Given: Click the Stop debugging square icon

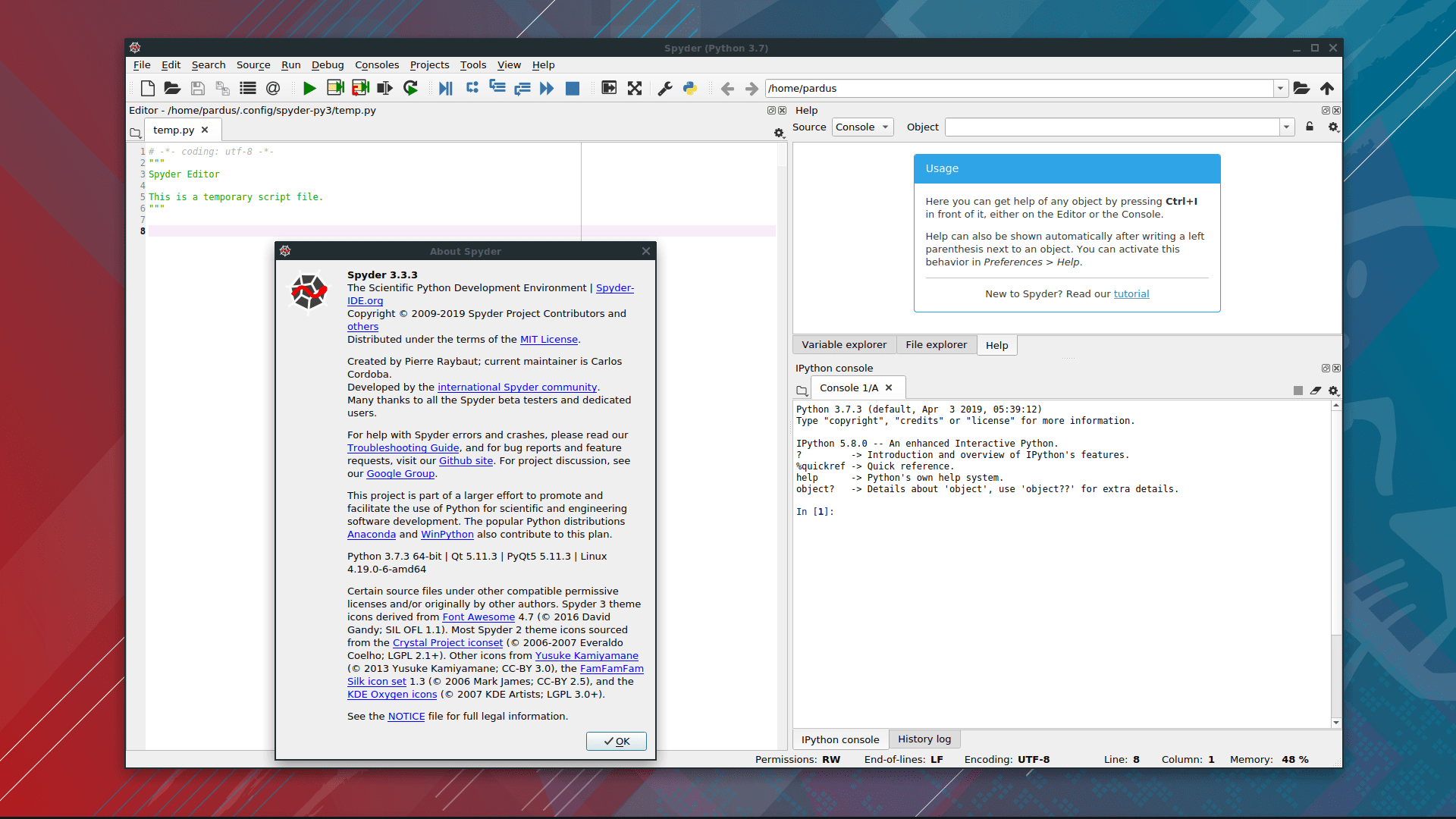Looking at the screenshot, I should [x=573, y=89].
